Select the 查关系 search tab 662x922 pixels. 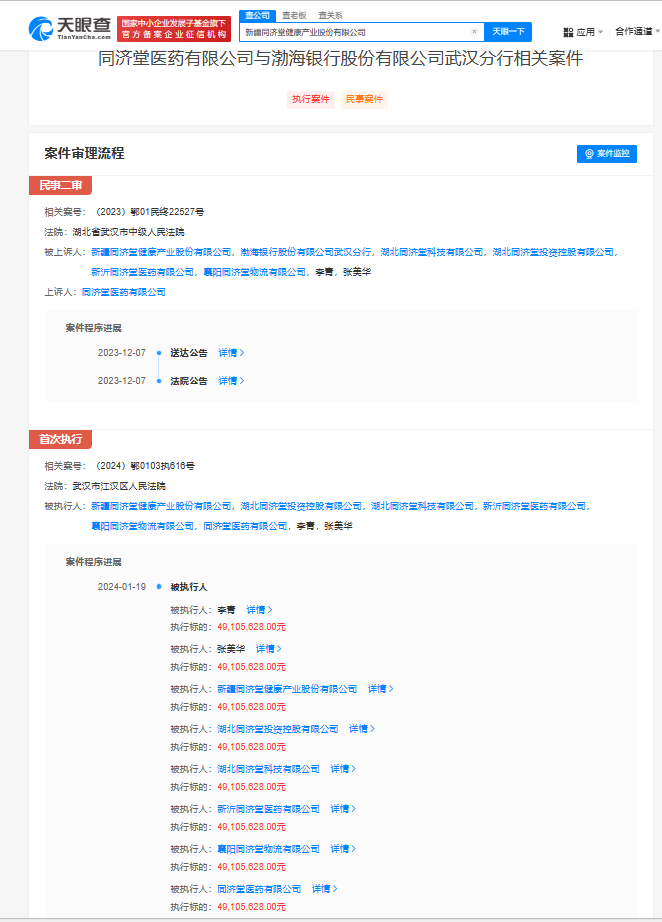[330, 15]
